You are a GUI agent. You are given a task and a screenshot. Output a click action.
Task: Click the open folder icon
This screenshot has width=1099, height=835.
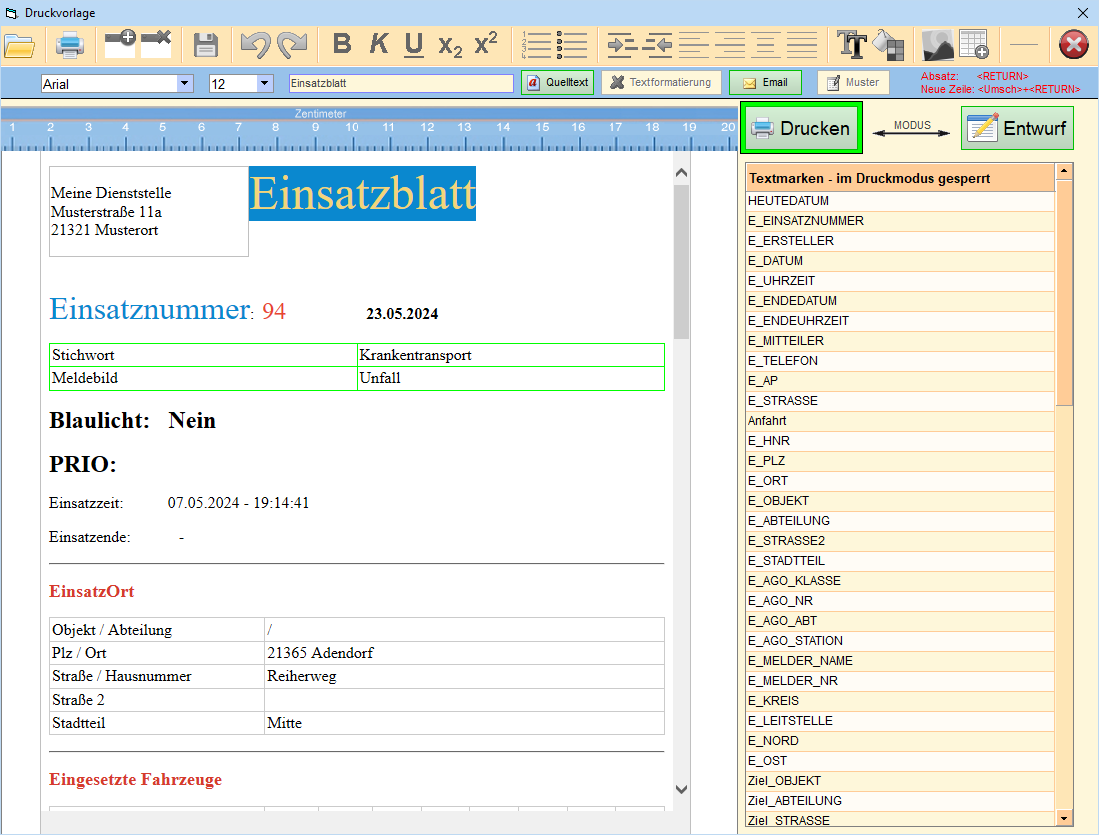(x=20, y=45)
